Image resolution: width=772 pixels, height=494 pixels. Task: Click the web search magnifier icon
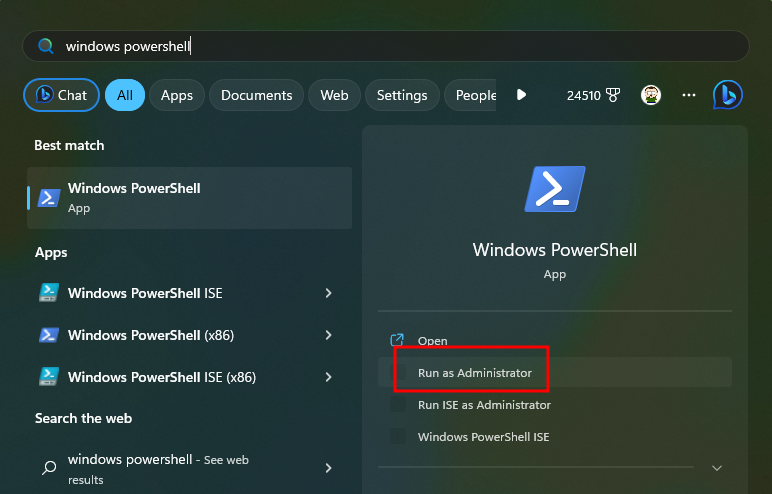pos(49,467)
